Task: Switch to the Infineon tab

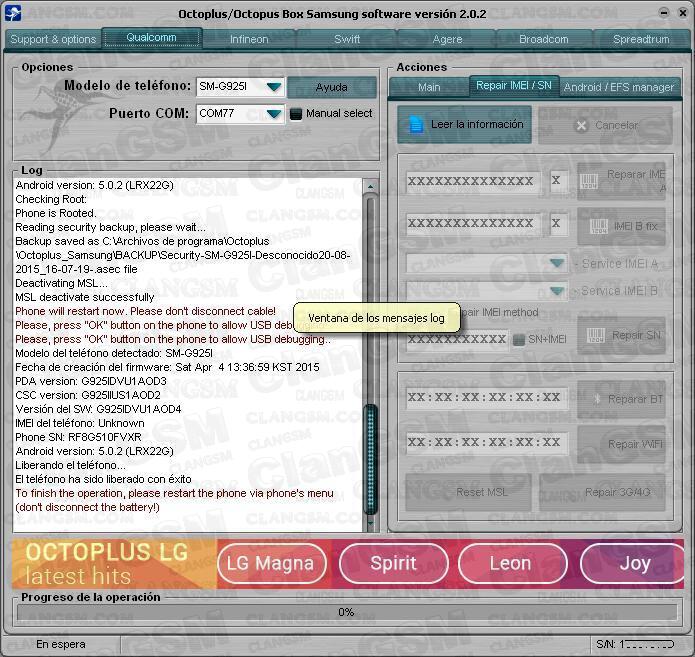Action: 249,39
